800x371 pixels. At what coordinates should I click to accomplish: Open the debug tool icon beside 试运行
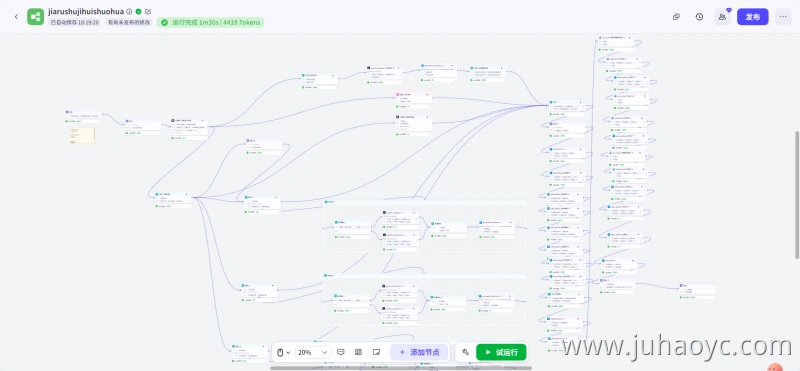465,352
